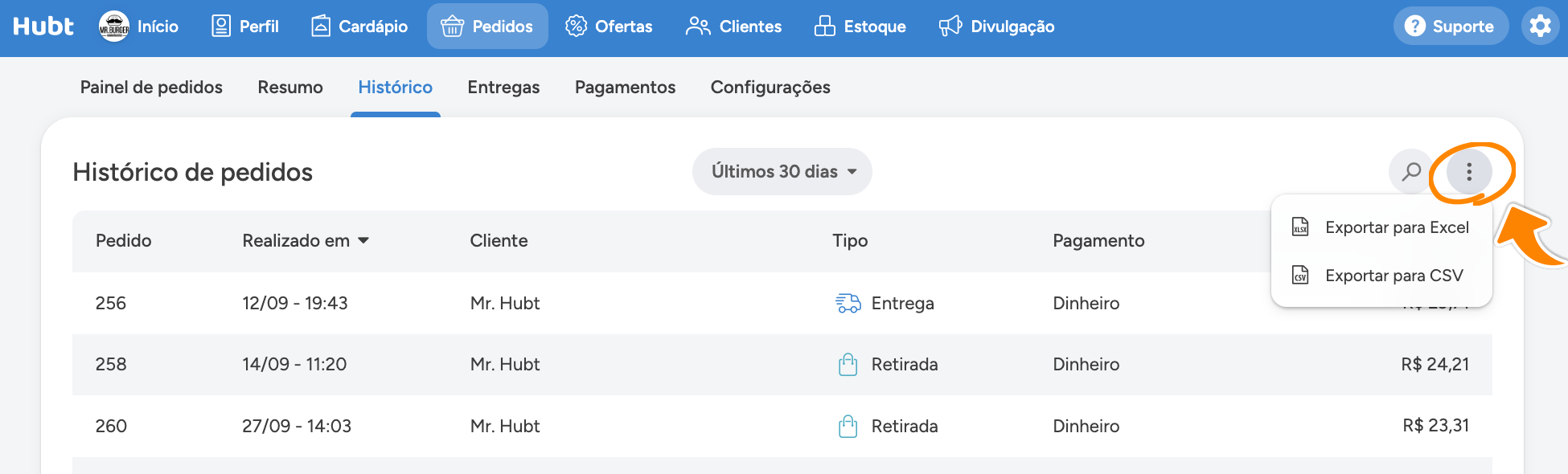Click the Mr. Burger store avatar
The height and width of the screenshot is (474, 1568).
(114, 27)
